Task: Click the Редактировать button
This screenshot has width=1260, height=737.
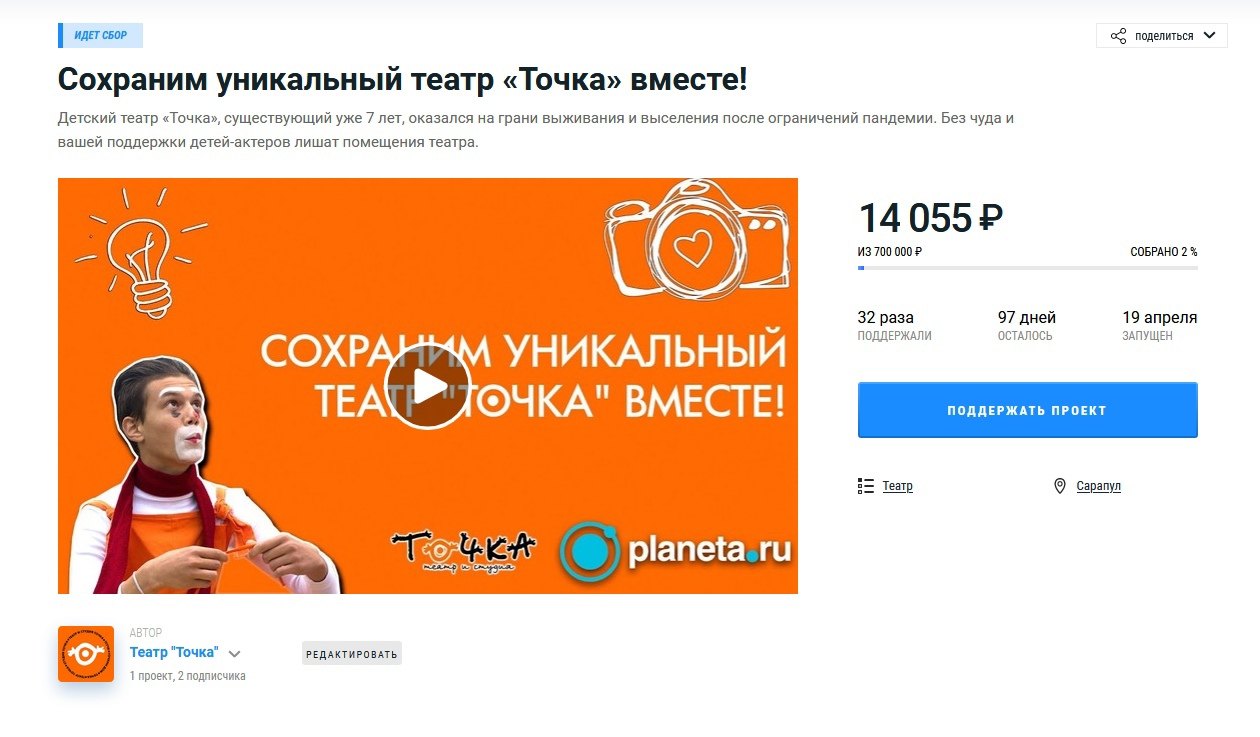Action: 352,654
